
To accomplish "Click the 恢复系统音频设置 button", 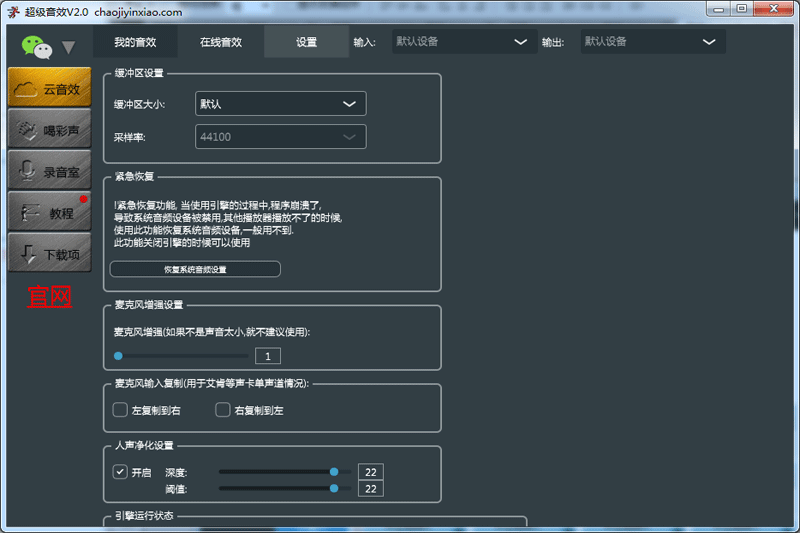I will pos(195,269).
